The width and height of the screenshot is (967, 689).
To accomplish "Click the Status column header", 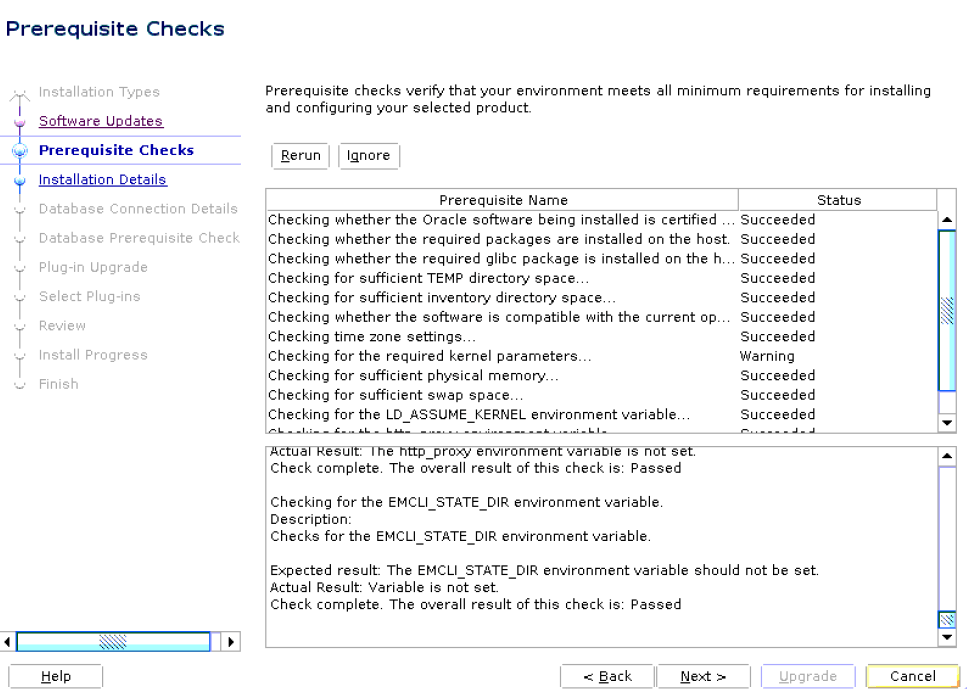I will 837,200.
